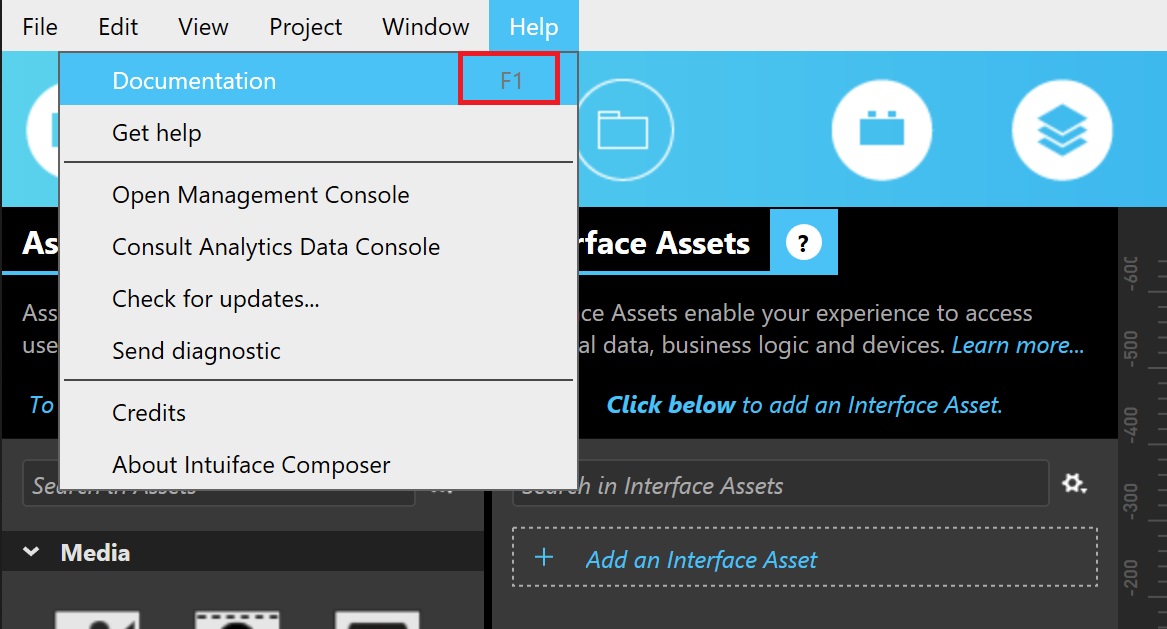Screen dimensions: 1167x629
Task: Open the Window menu
Action: [426, 27]
